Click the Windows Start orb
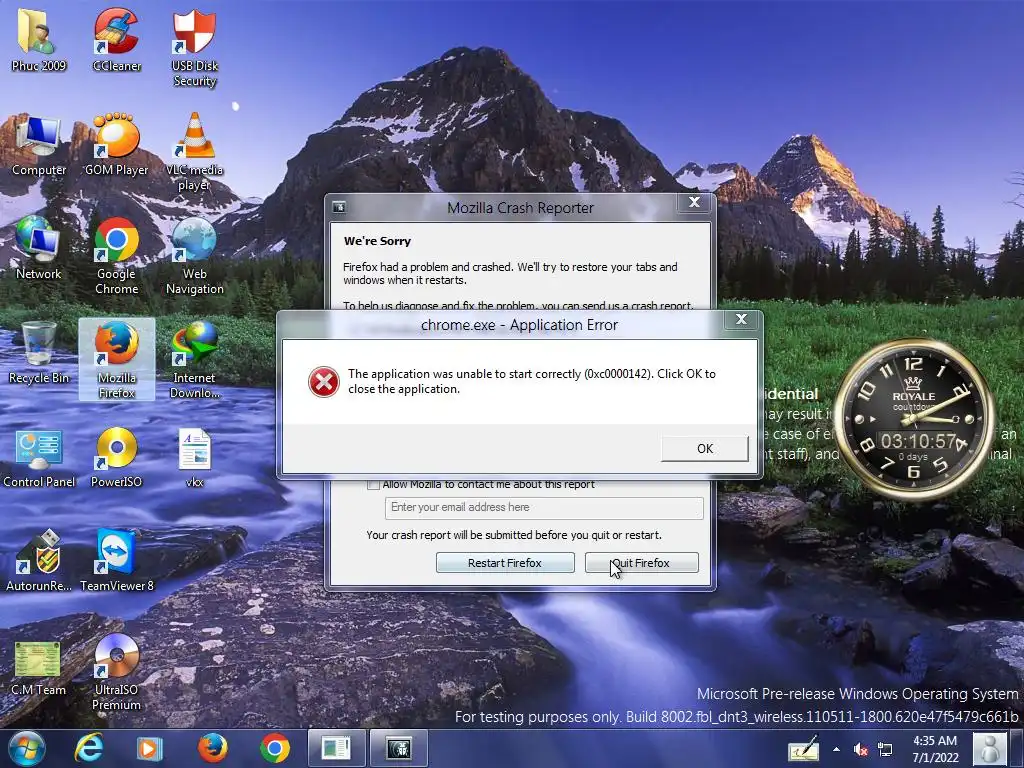Screen dimensions: 1024x768 coord(26,748)
